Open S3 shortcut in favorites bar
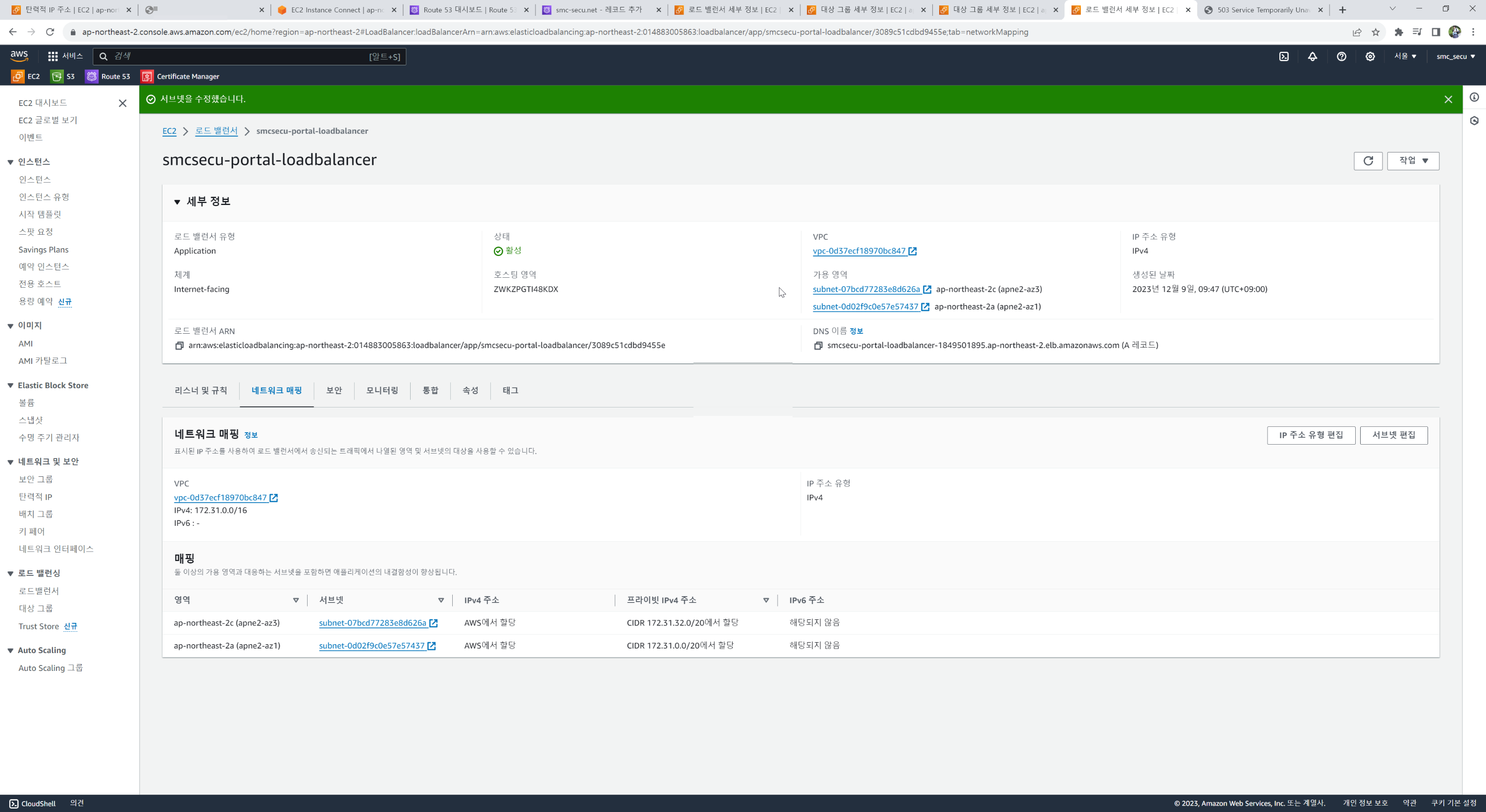 pos(63,76)
